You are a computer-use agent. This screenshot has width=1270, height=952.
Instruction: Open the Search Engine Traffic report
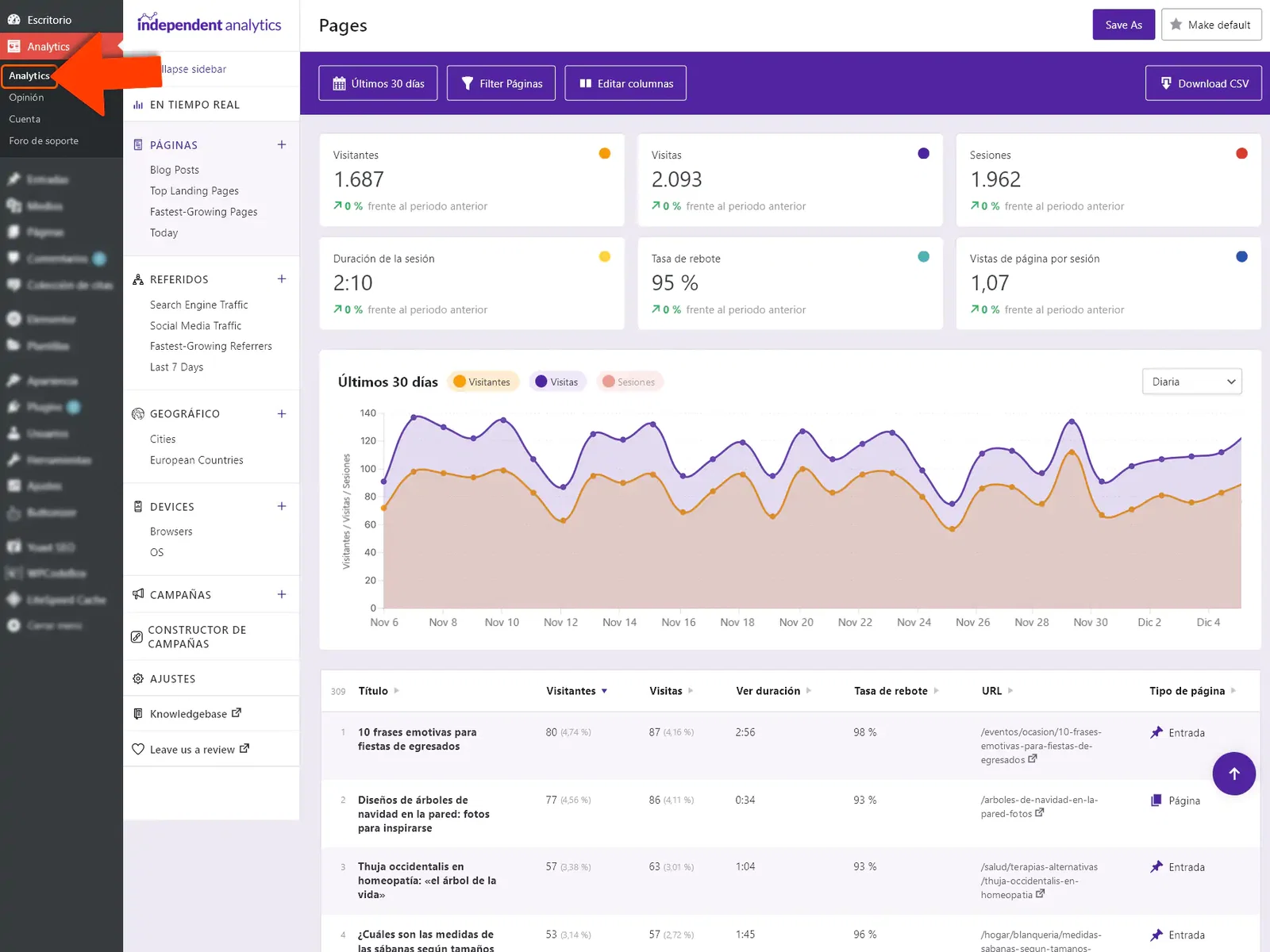click(x=199, y=305)
